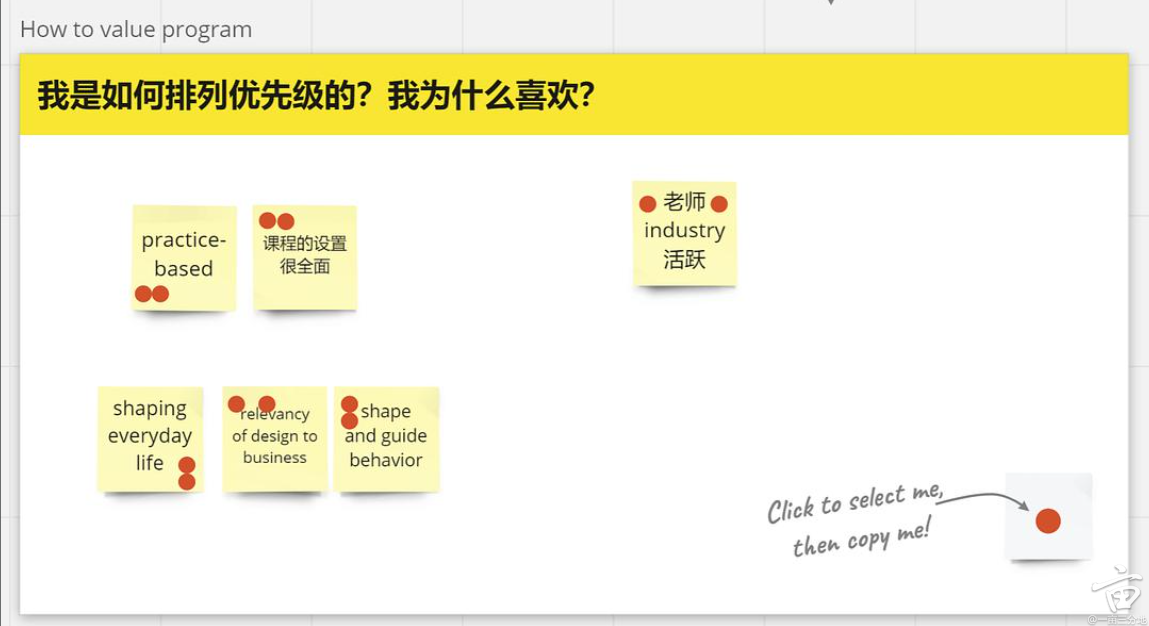This screenshot has height=626, width=1149.
Task: Select the practice-based sticky note
Action: tap(184, 254)
